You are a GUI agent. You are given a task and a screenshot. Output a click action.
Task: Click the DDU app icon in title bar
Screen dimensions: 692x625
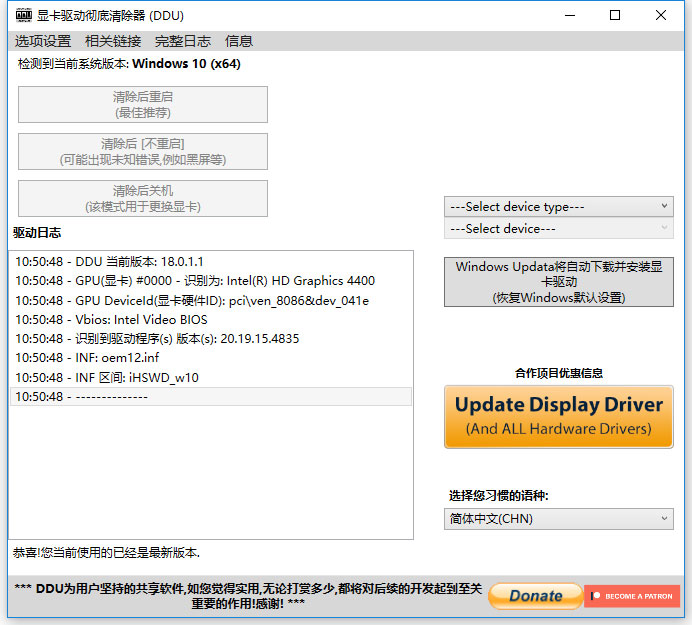(24, 15)
